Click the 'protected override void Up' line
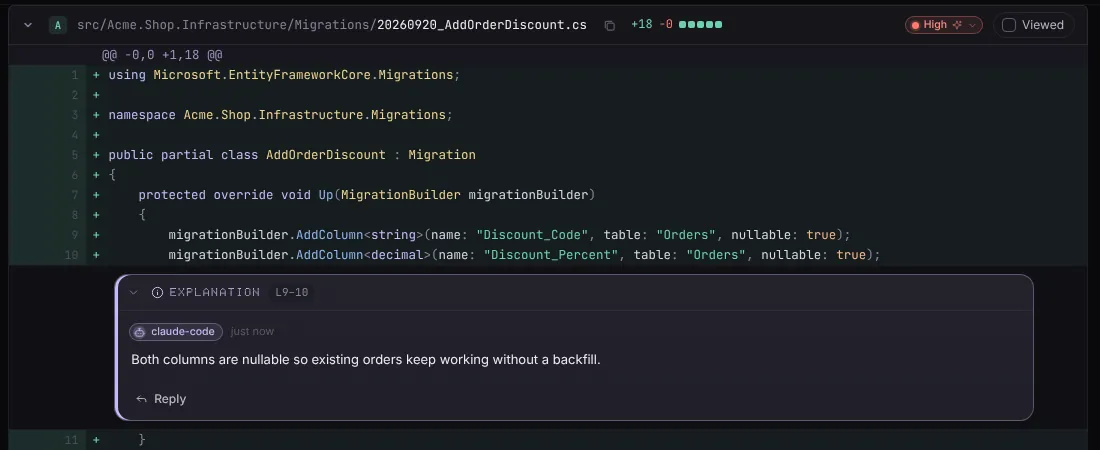 (366, 194)
